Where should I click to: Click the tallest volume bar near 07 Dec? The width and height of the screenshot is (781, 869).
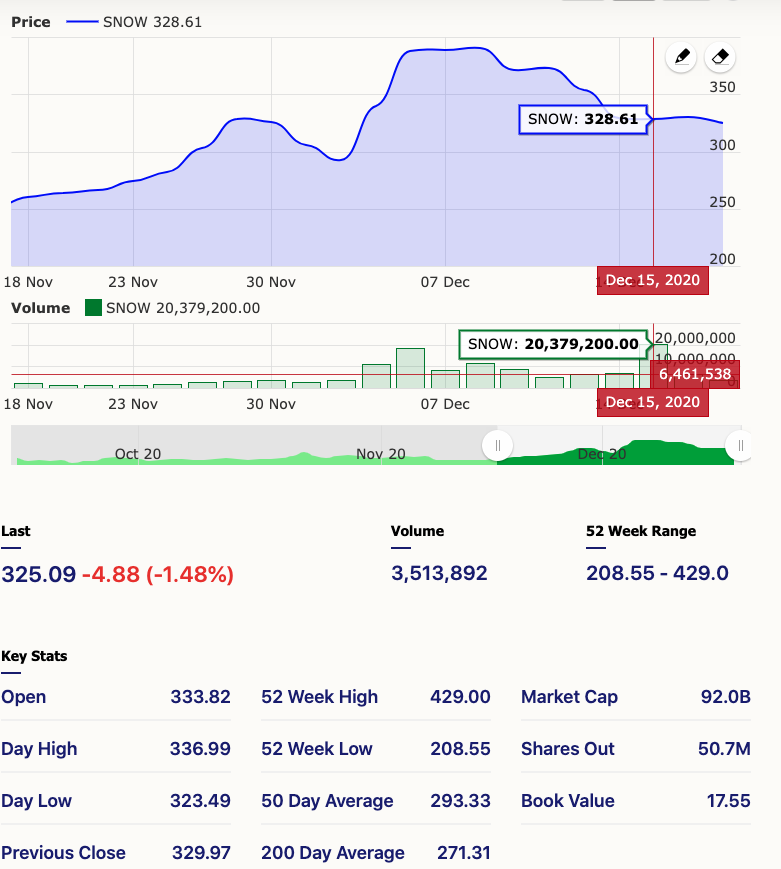pos(410,368)
